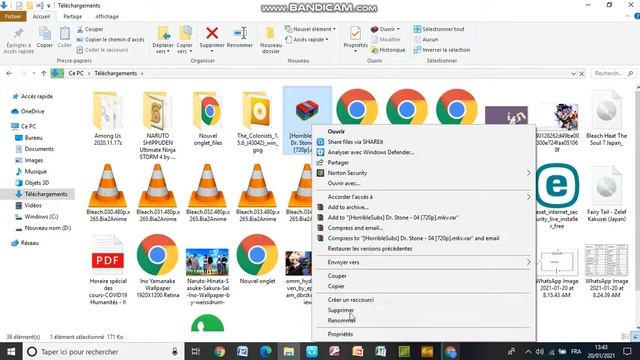The height and width of the screenshot is (360, 640).
Task: Select Bleach.032.480p VLC file
Action: pyautogui.click(x=207, y=193)
